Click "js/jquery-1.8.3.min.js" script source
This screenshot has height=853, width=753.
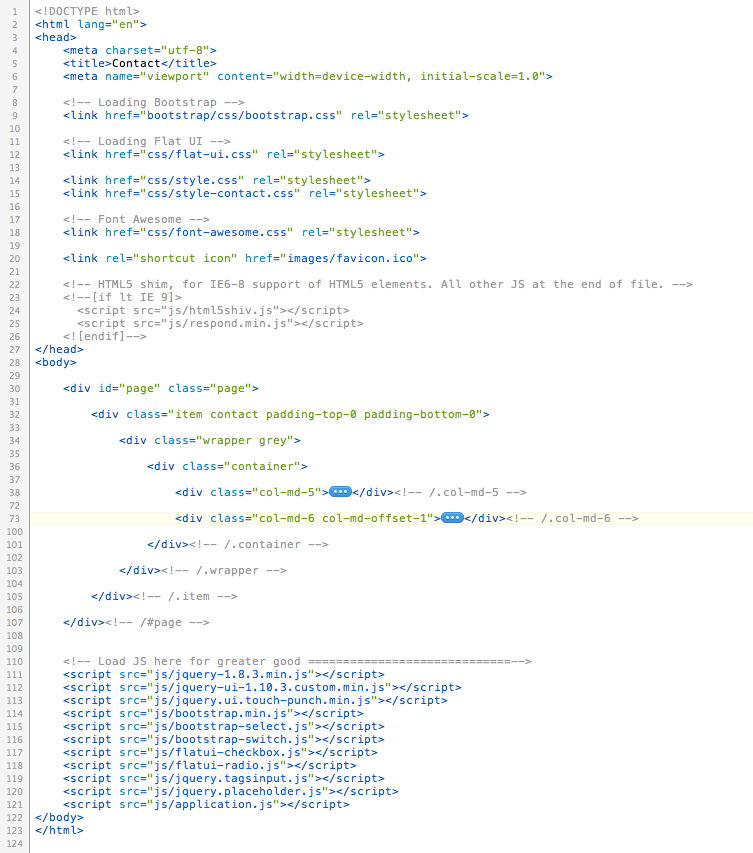click(x=231, y=675)
